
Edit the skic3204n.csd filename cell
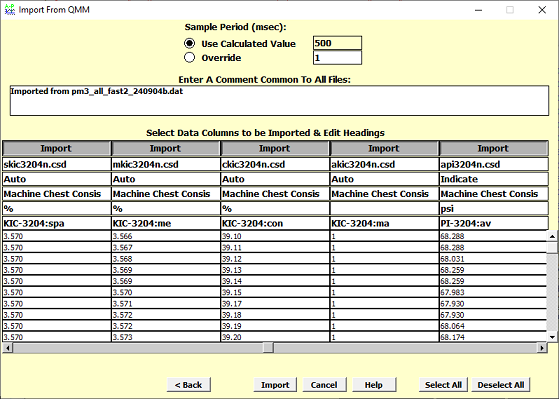coord(56,164)
